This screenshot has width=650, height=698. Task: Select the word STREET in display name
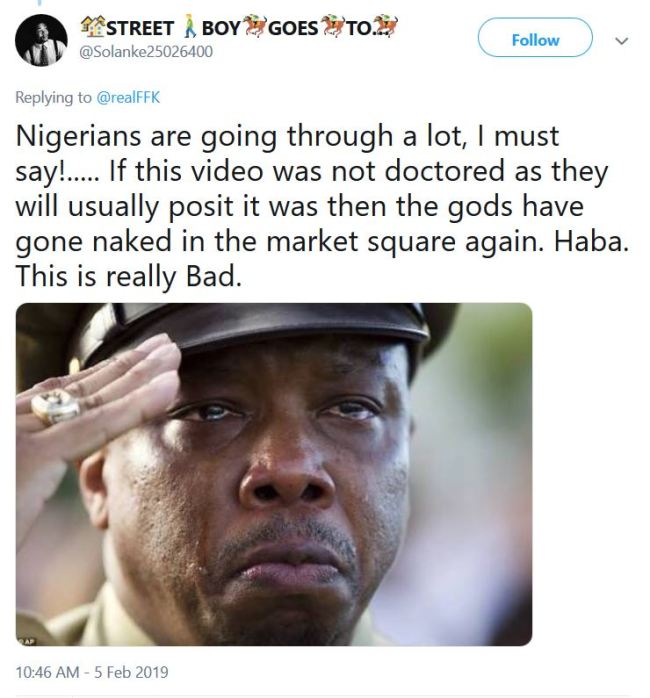click(x=140, y=28)
